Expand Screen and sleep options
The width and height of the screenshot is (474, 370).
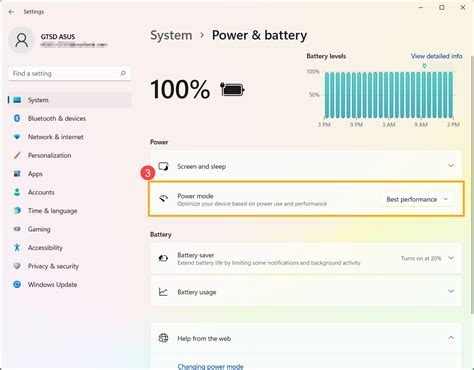306,166
